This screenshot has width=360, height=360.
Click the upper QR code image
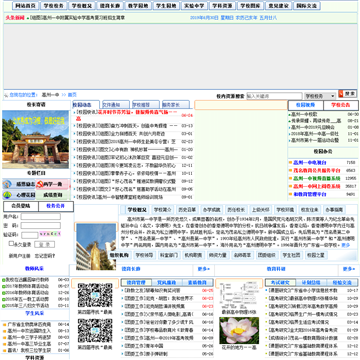(95, 295)
